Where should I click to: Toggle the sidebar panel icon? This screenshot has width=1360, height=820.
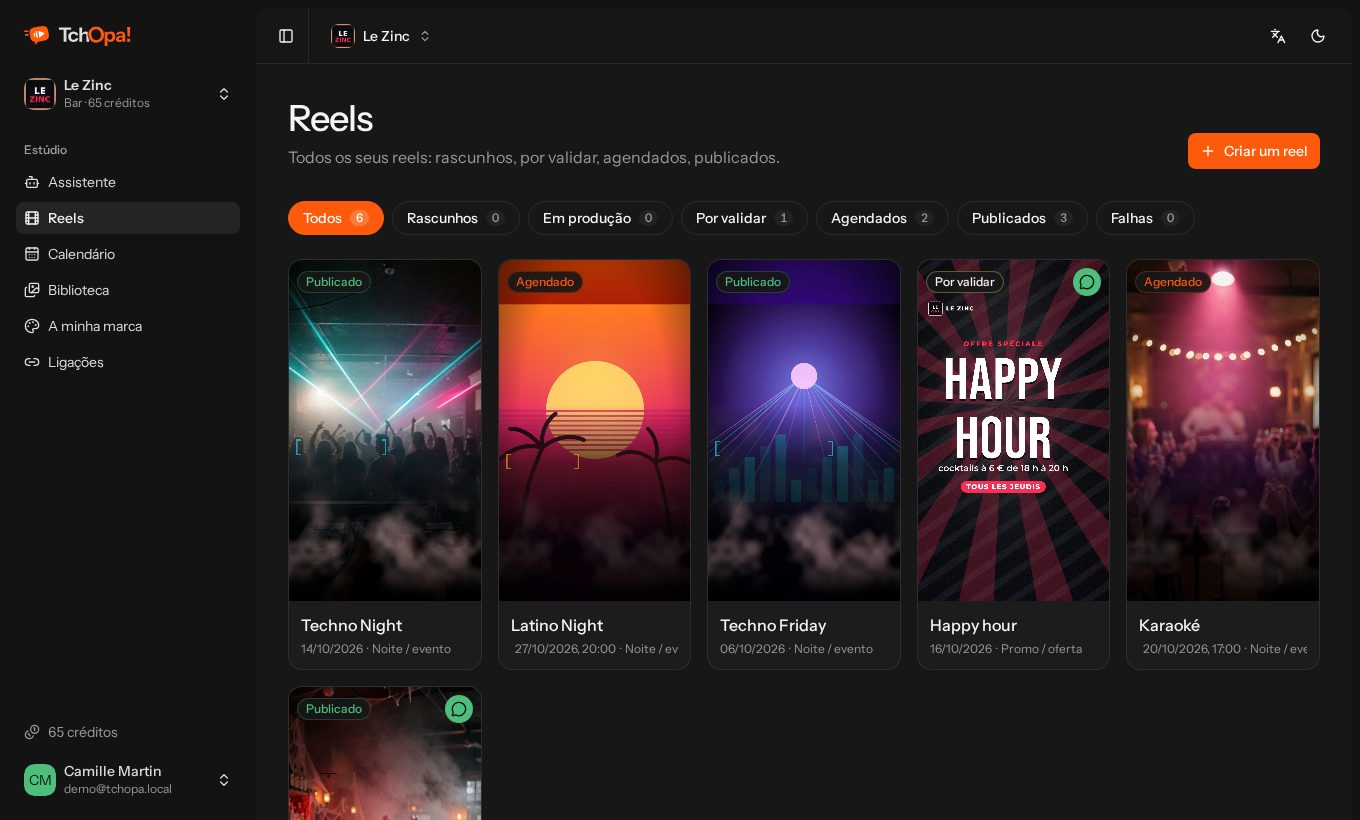286,36
